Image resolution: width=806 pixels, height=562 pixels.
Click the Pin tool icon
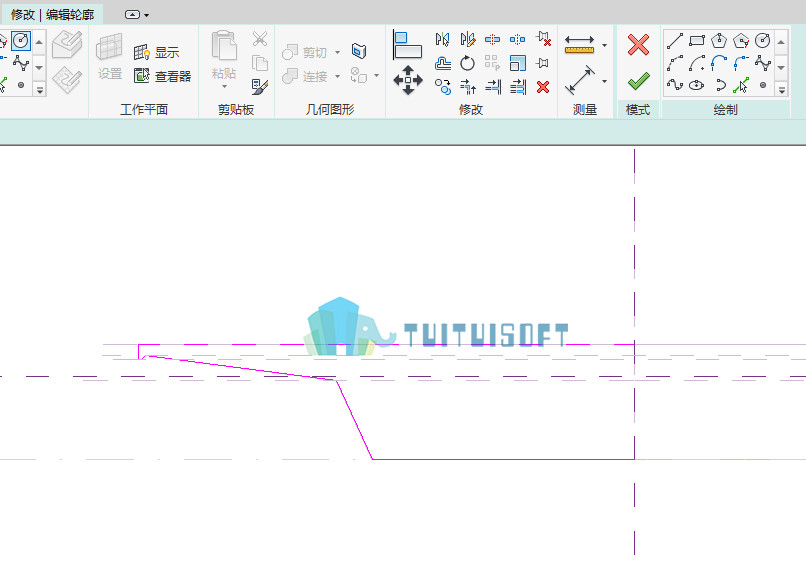click(543, 64)
